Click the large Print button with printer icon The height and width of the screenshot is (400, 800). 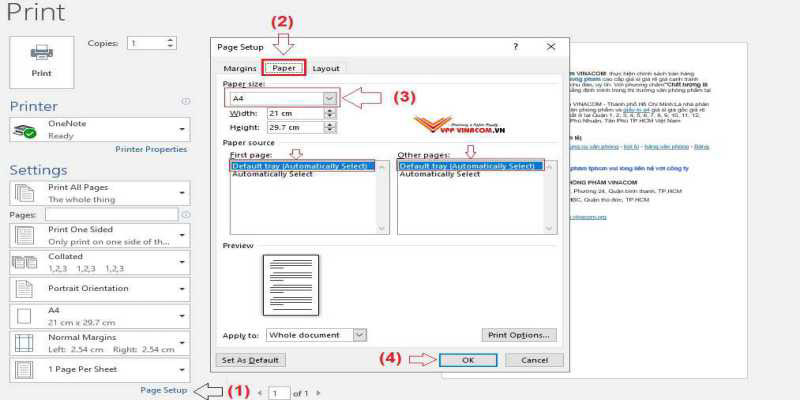42,61
